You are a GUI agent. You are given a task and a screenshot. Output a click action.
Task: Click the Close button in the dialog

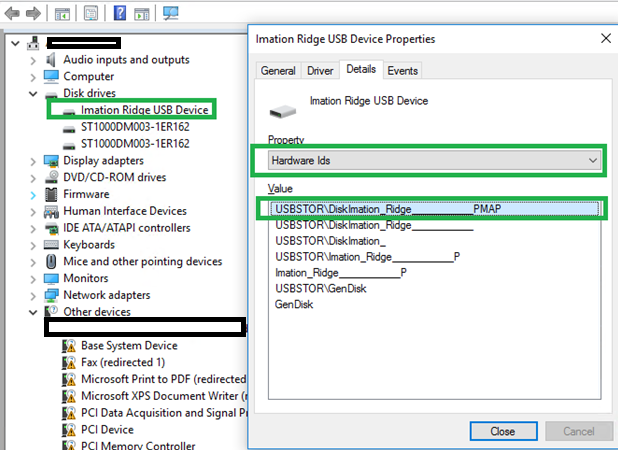click(x=503, y=431)
